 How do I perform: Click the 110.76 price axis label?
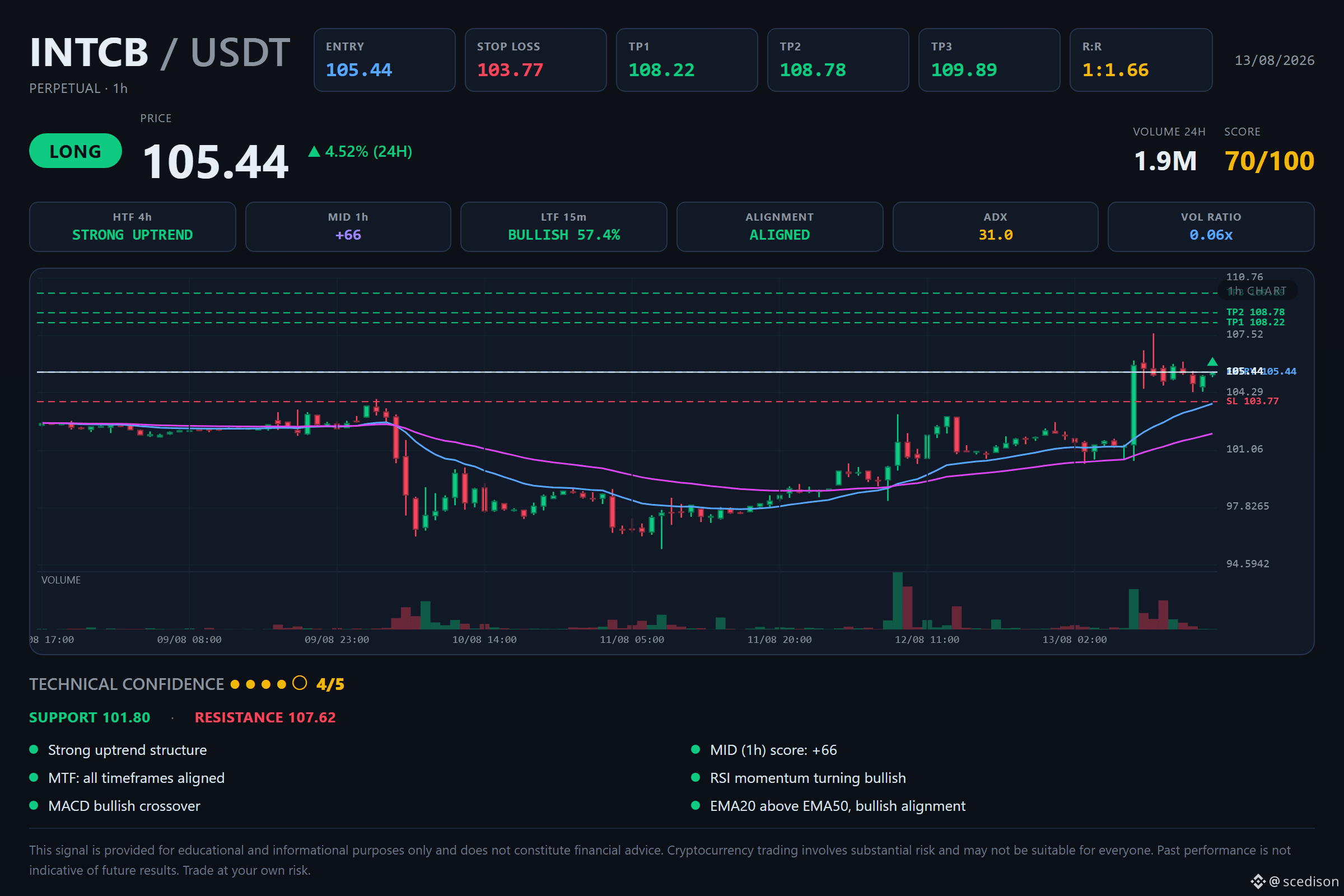[1244, 277]
